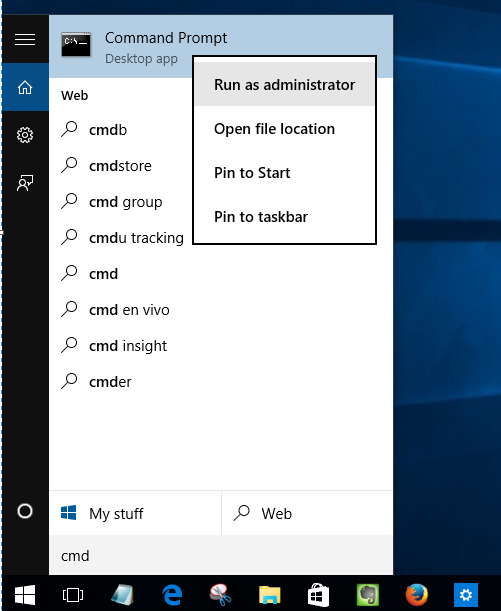Launch Evernote from the taskbar
The image size is (501, 611).
pos(367,595)
